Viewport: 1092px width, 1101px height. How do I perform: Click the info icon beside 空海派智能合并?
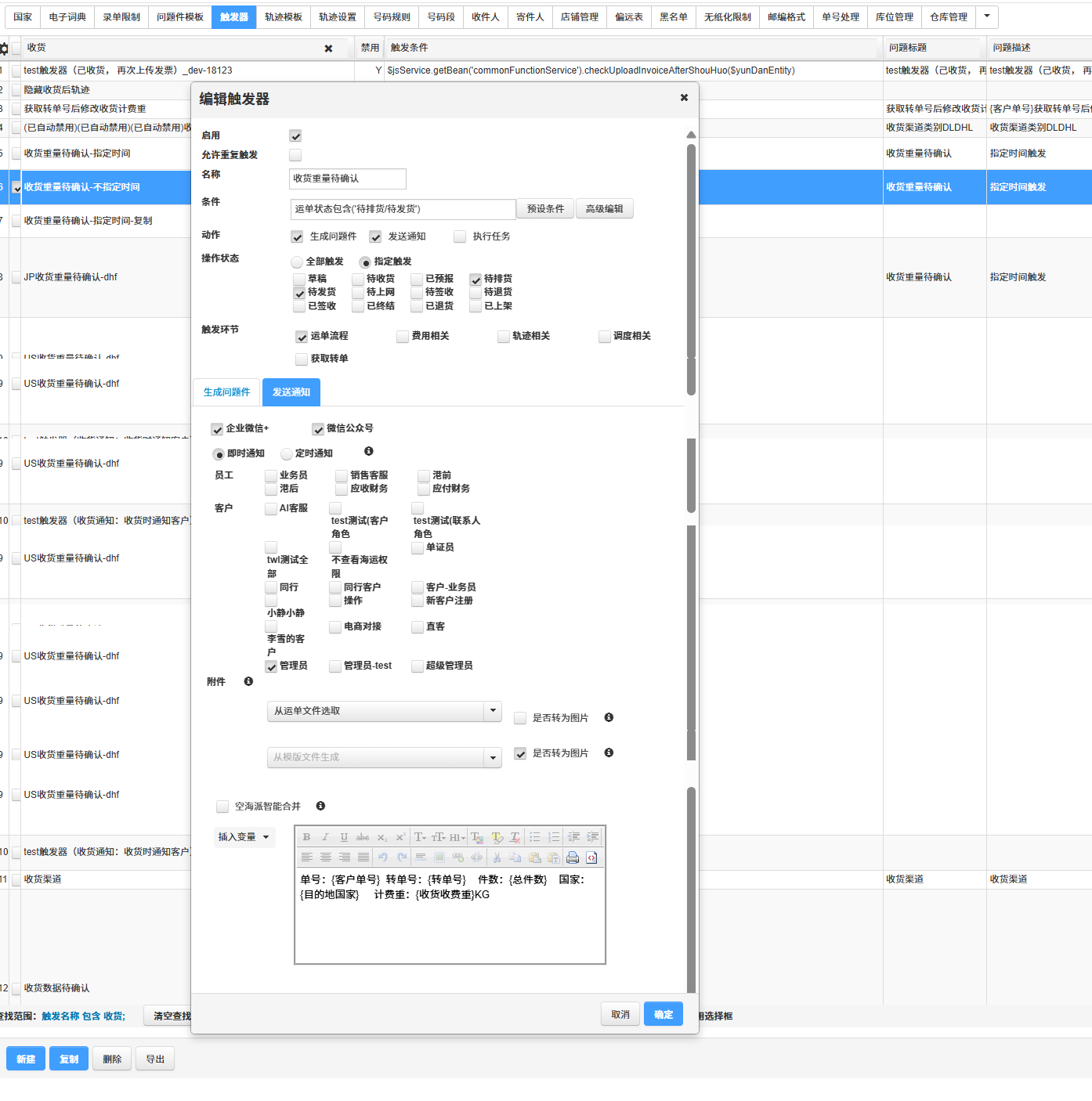pyautogui.click(x=320, y=806)
